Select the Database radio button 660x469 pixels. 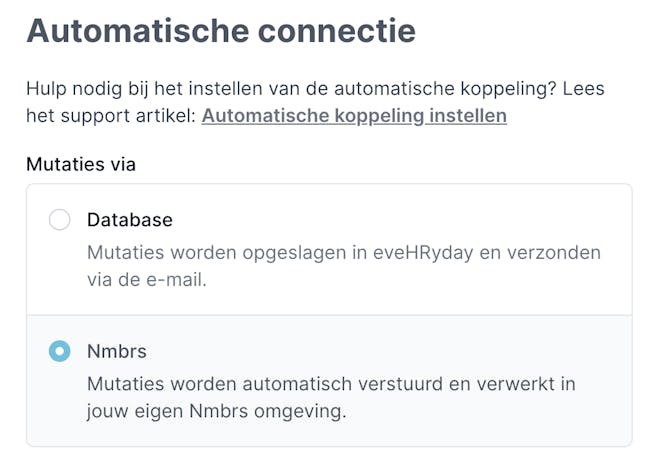(x=60, y=220)
